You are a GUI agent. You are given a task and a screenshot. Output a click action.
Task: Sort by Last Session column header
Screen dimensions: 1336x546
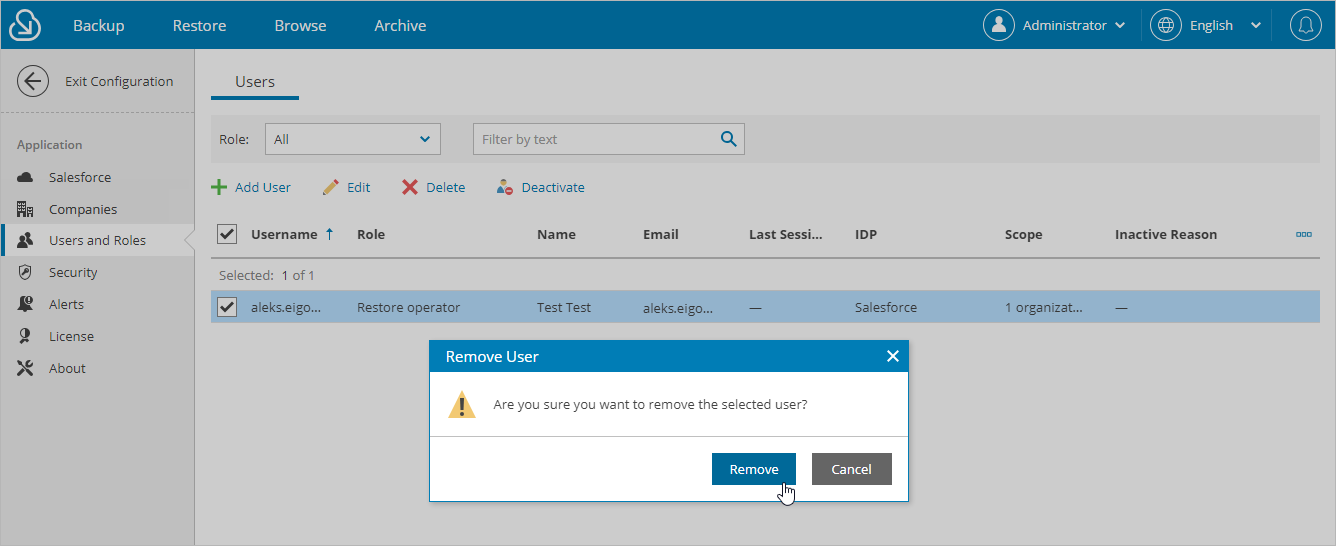tap(785, 234)
